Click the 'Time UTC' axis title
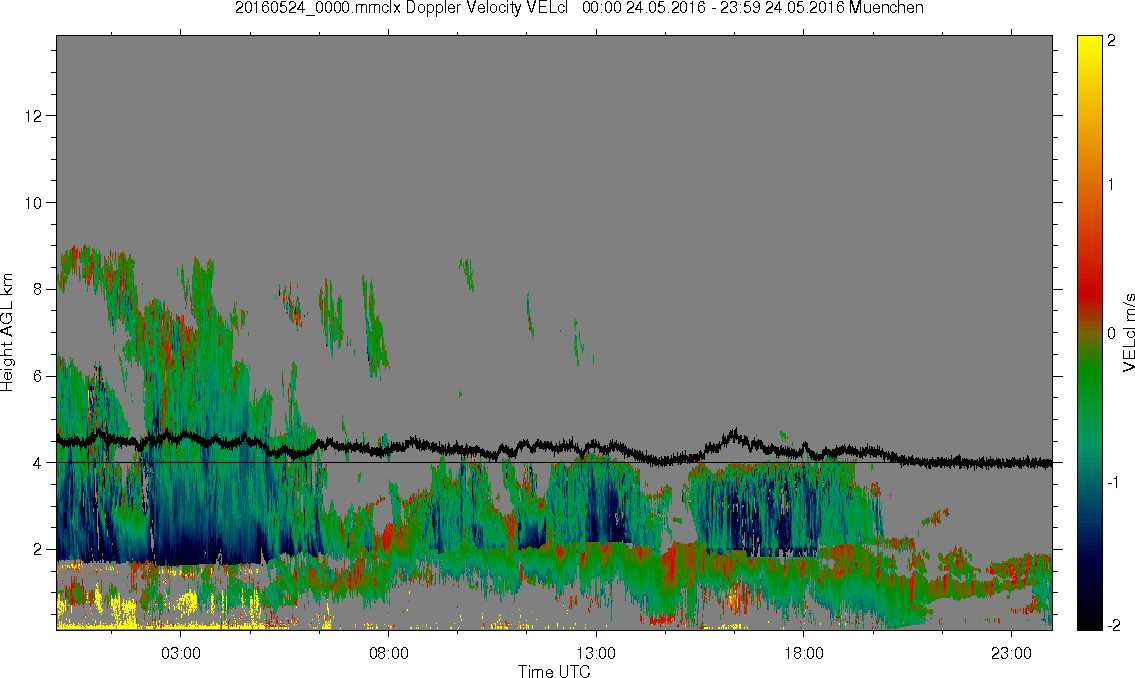 tap(554, 671)
